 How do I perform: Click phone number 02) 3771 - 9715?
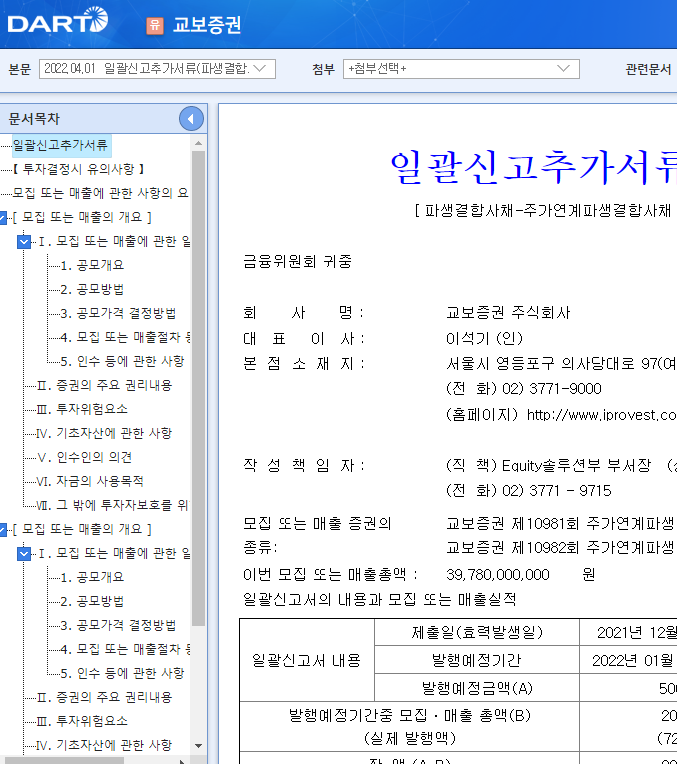pyautogui.click(x=557, y=491)
